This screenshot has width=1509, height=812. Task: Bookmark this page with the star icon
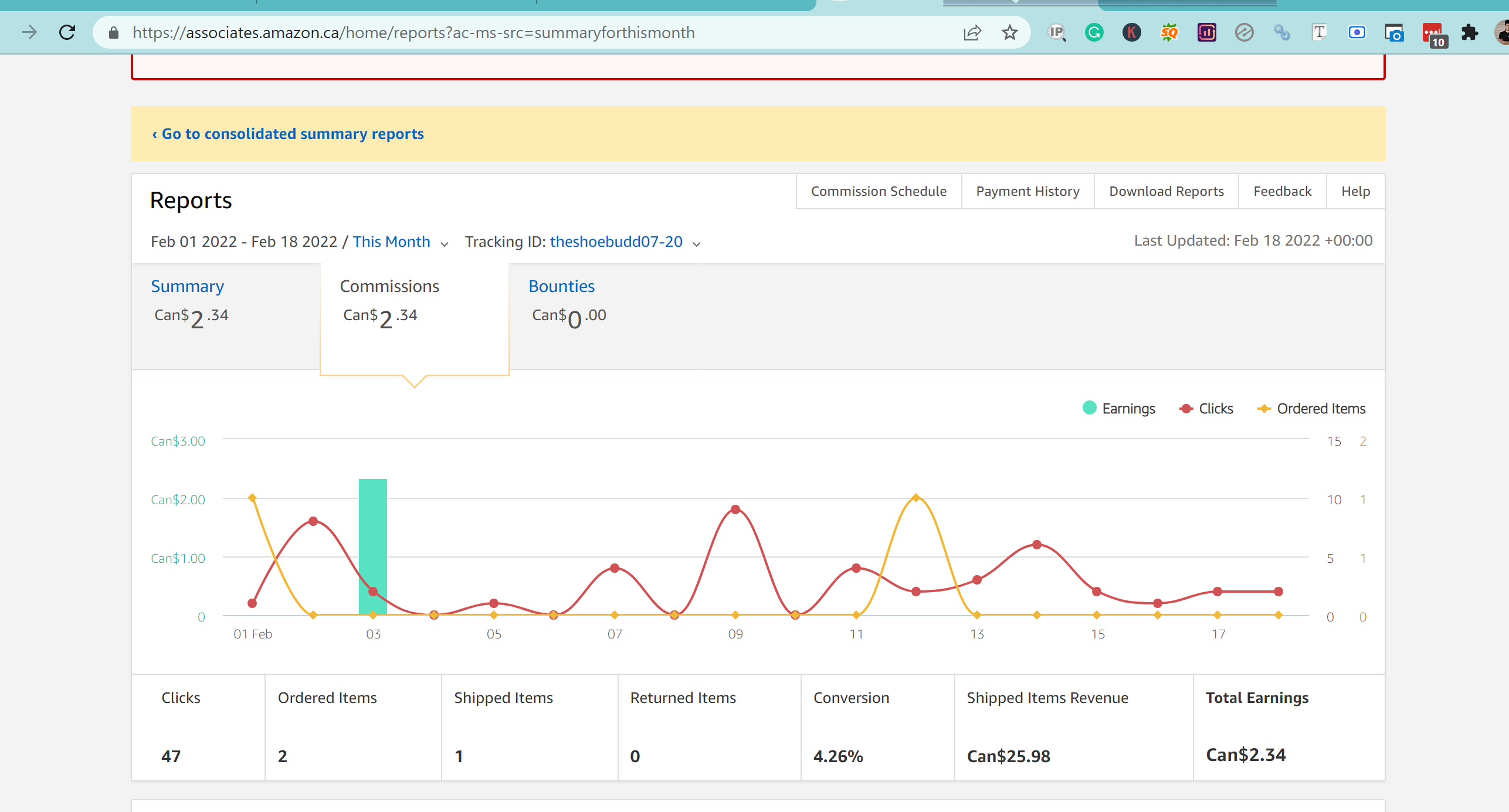click(x=1010, y=32)
